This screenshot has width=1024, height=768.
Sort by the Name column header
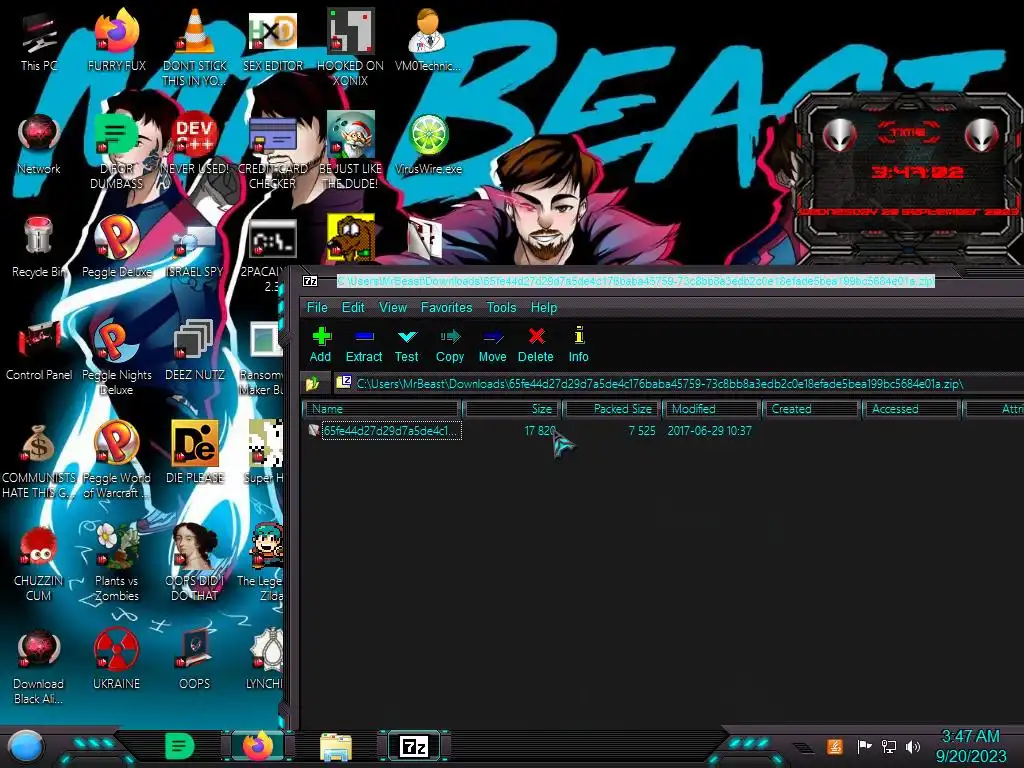(382, 409)
